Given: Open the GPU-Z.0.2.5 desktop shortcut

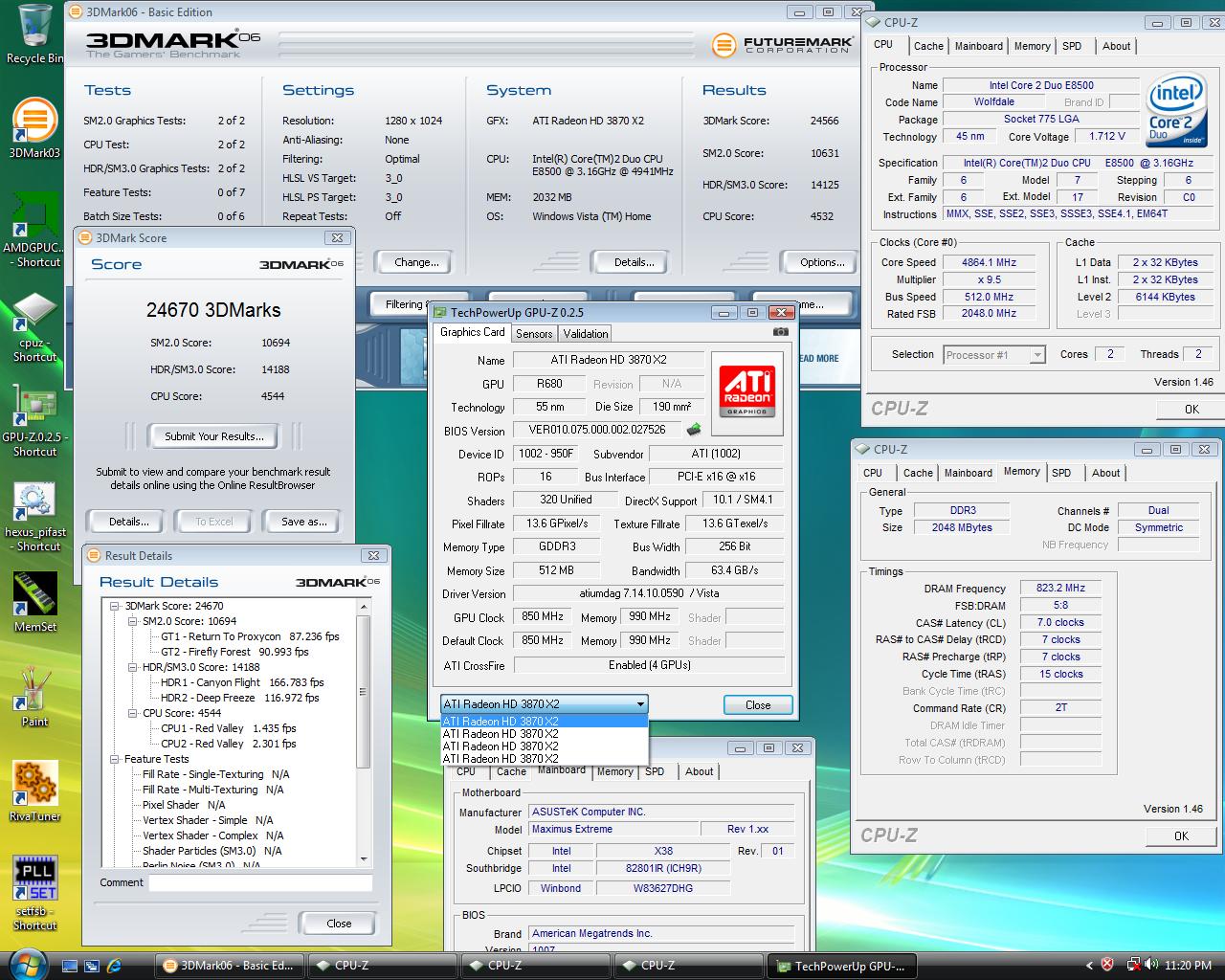Looking at the screenshot, I should 34,419.
